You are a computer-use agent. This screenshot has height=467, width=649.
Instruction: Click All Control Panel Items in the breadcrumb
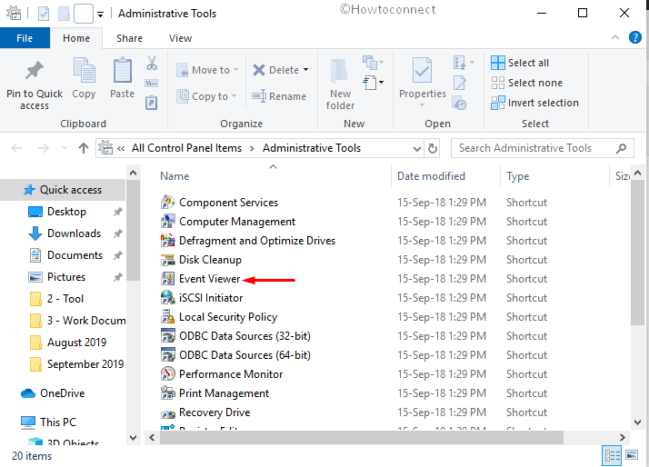click(x=186, y=148)
